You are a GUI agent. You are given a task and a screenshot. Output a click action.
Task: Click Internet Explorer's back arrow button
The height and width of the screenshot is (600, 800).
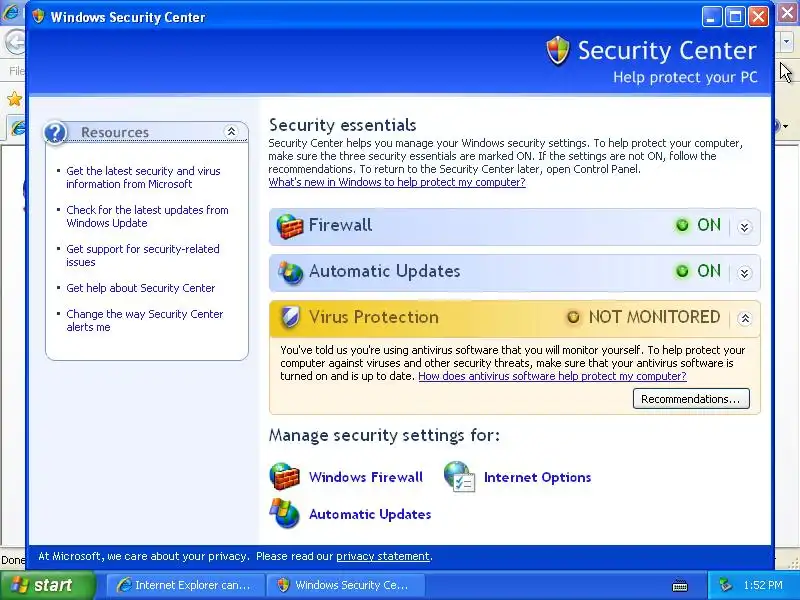(x=15, y=42)
